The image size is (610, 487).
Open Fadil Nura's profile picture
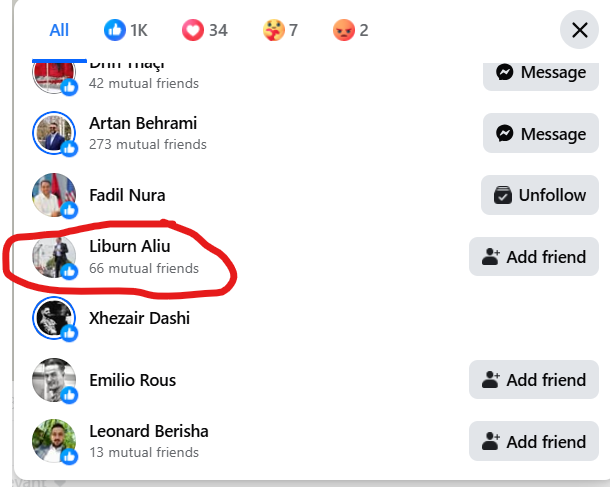[54, 194]
